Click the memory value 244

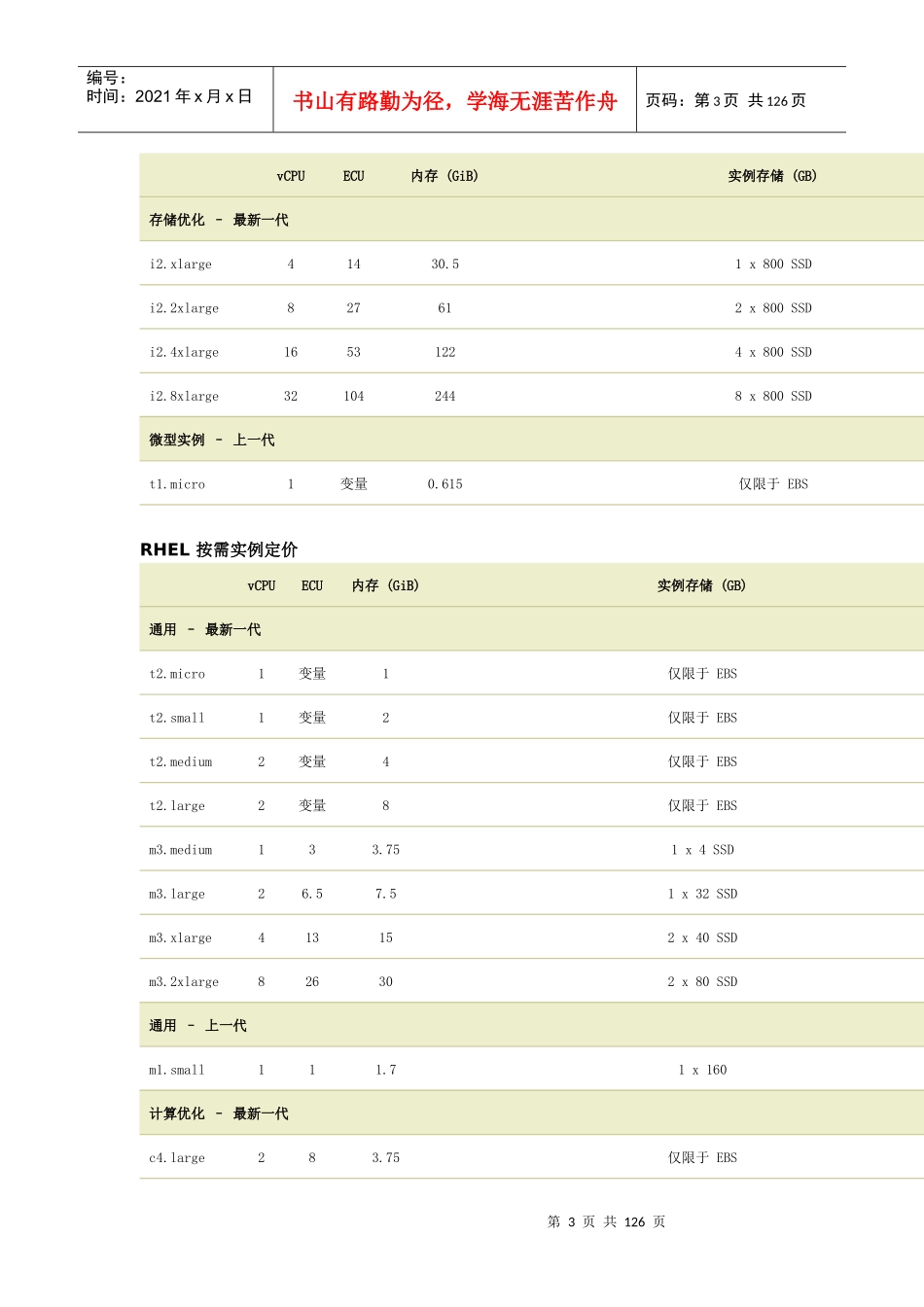[445, 397]
